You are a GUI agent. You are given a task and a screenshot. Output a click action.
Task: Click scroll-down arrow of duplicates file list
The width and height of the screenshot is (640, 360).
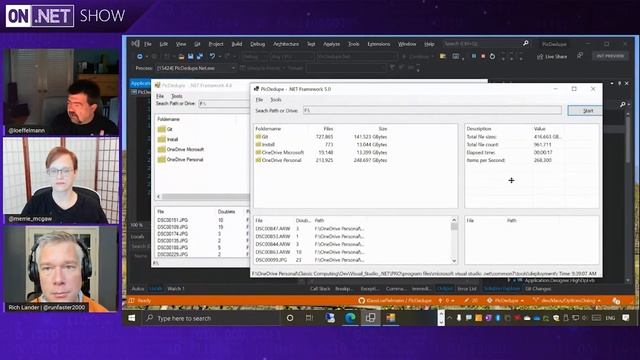[454, 260]
